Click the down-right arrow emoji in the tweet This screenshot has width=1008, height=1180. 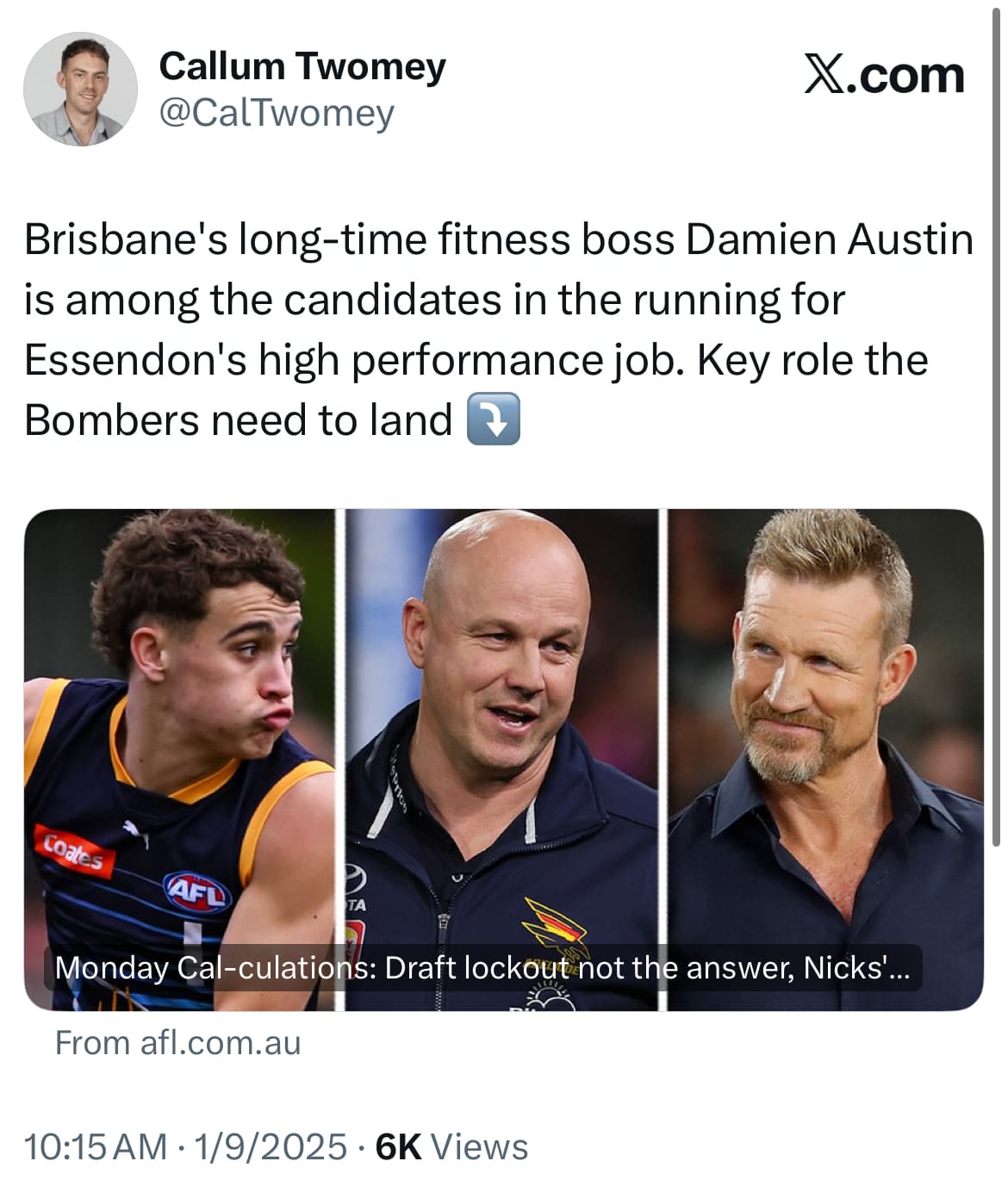coord(493,419)
